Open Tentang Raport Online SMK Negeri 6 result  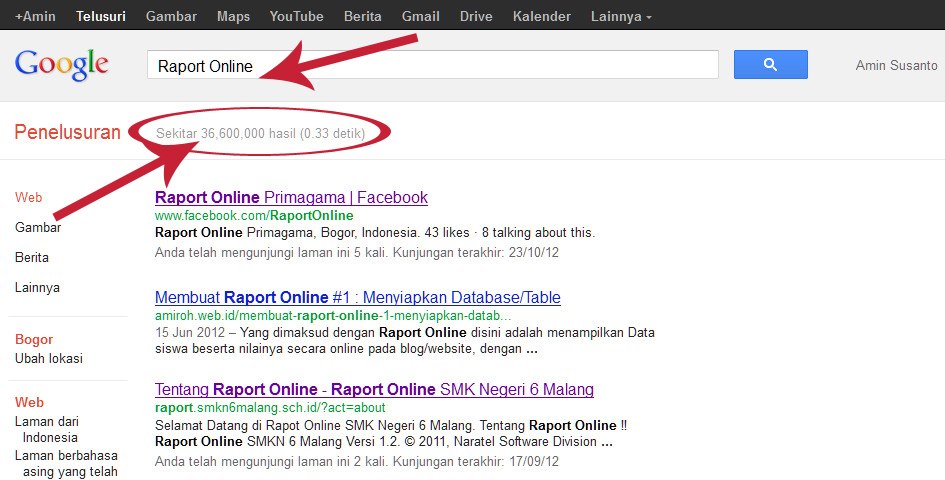(374, 389)
